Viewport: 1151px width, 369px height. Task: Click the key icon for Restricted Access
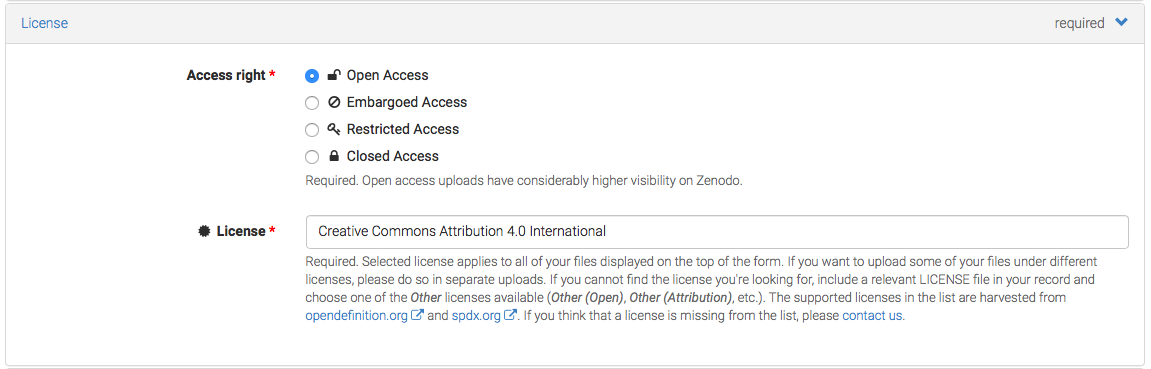[333, 129]
